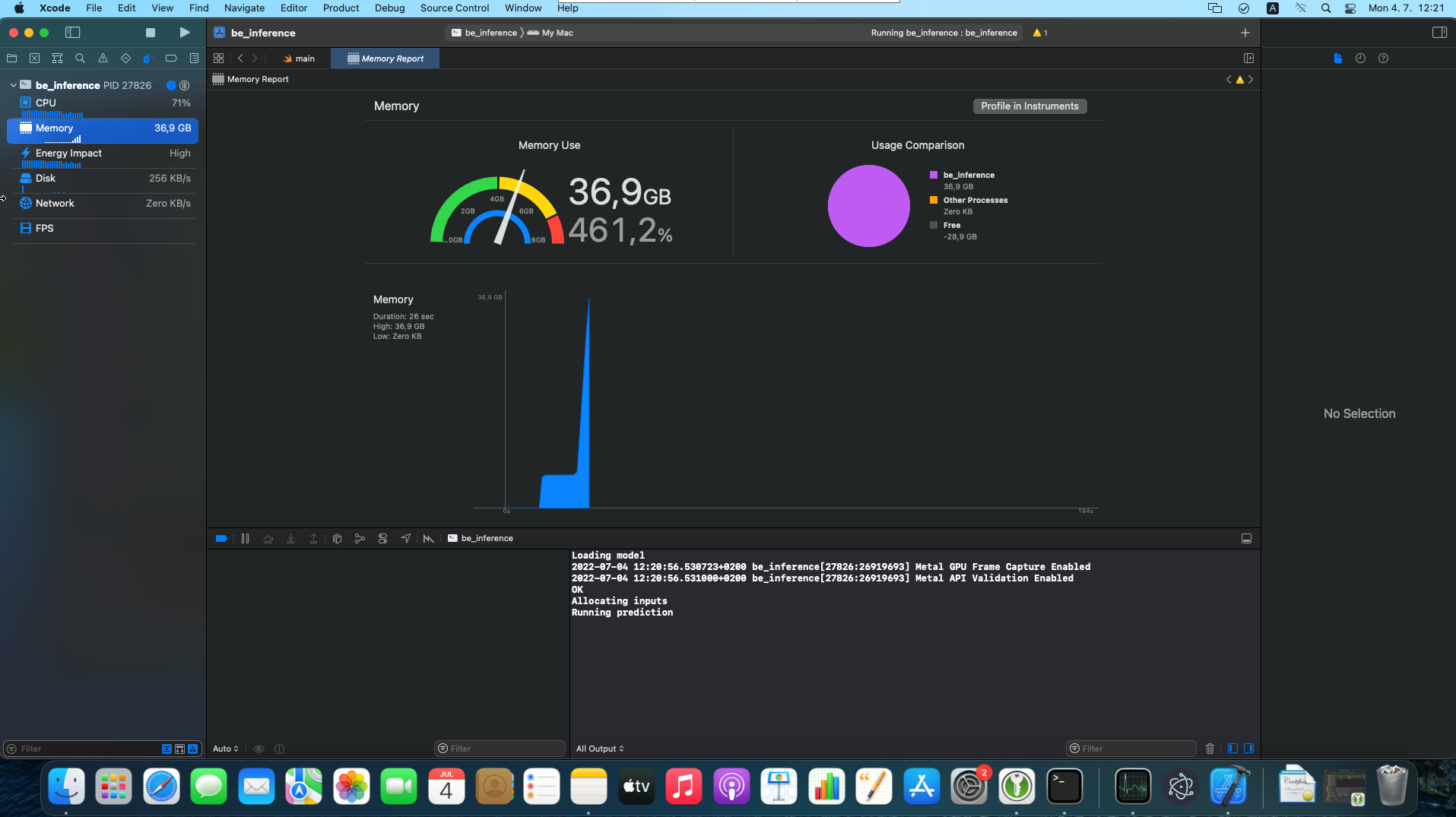This screenshot has height=817, width=1456.
Task: Click Simulate Location arrow icon
Action: tap(405, 538)
